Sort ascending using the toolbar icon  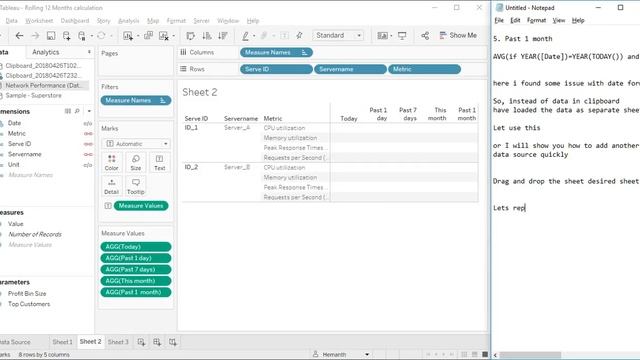[207, 36]
